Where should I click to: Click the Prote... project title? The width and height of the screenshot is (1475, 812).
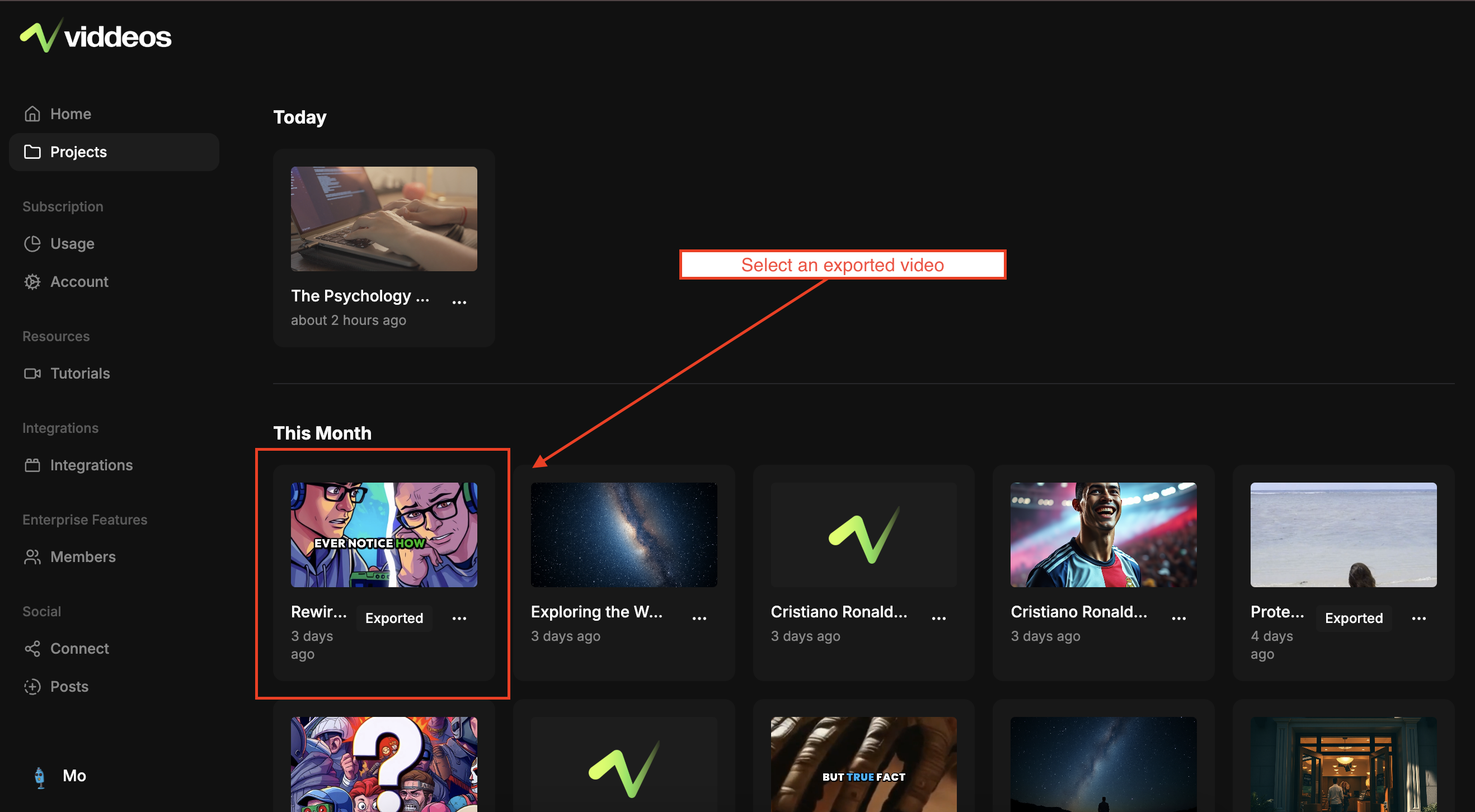[1277, 612]
